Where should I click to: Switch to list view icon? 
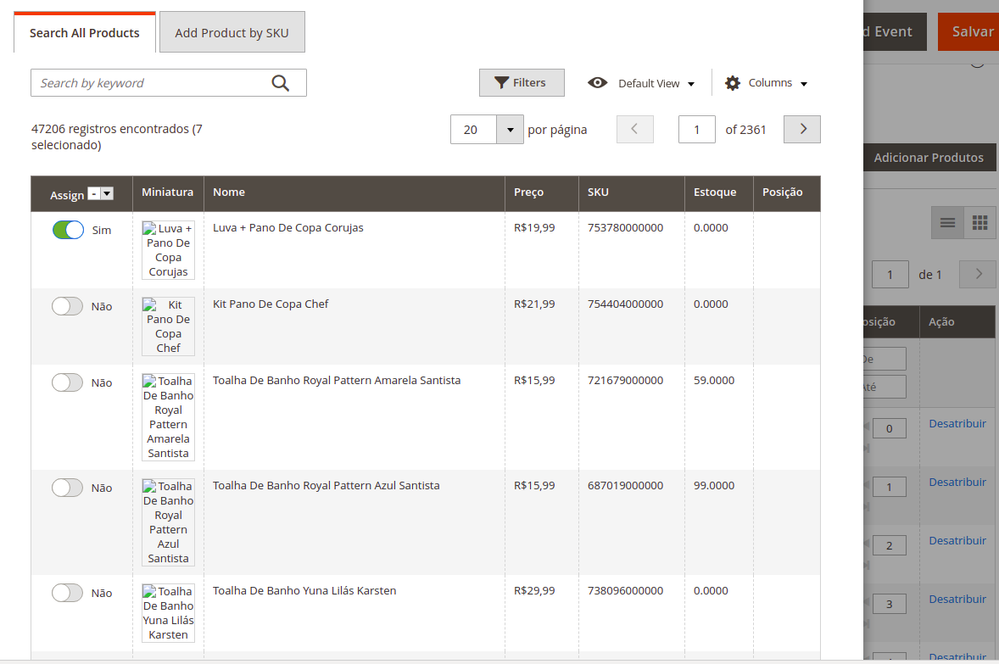(x=948, y=222)
